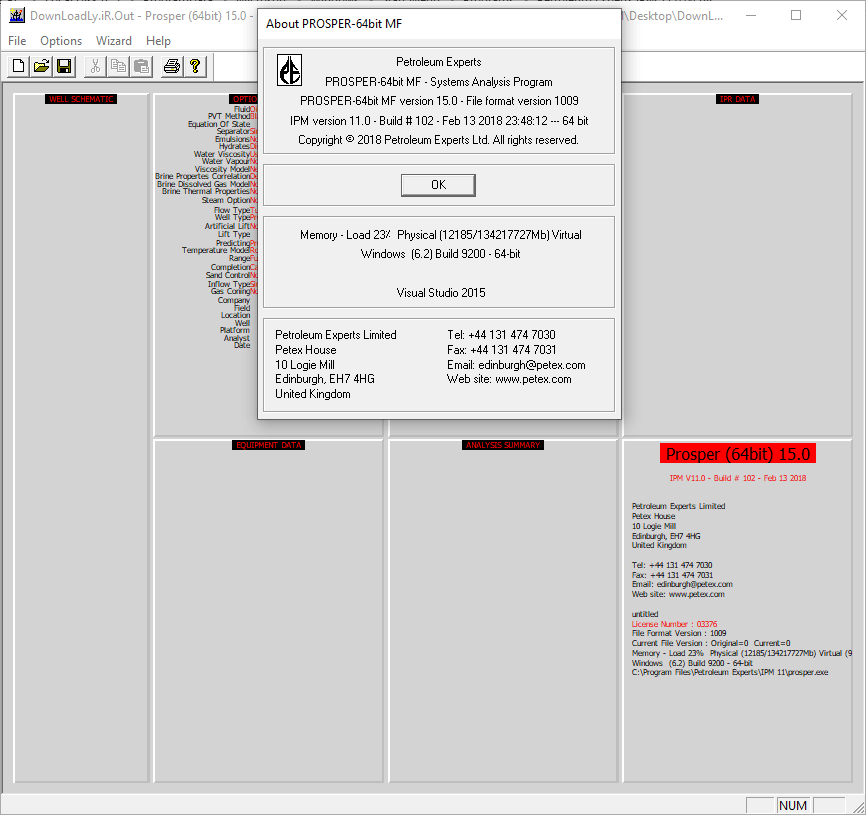Viewport: 866px width, 815px height.
Task: Click the PVT Method option label
Action: (228, 117)
